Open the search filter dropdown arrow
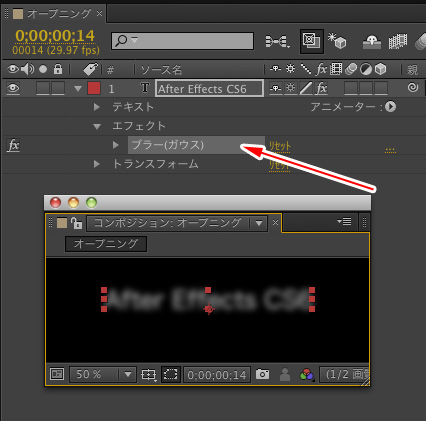This screenshot has width=426, height=421. [x=134, y=41]
